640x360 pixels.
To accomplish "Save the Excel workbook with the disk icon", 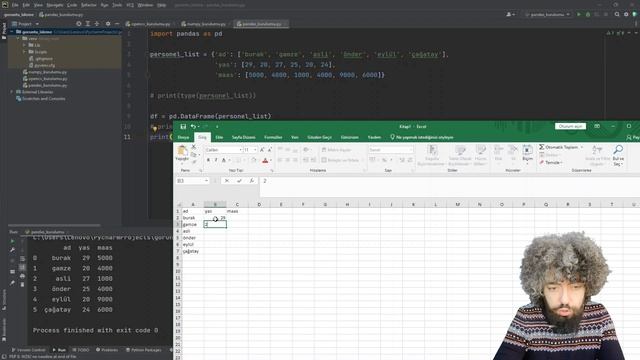I will 183,127.
